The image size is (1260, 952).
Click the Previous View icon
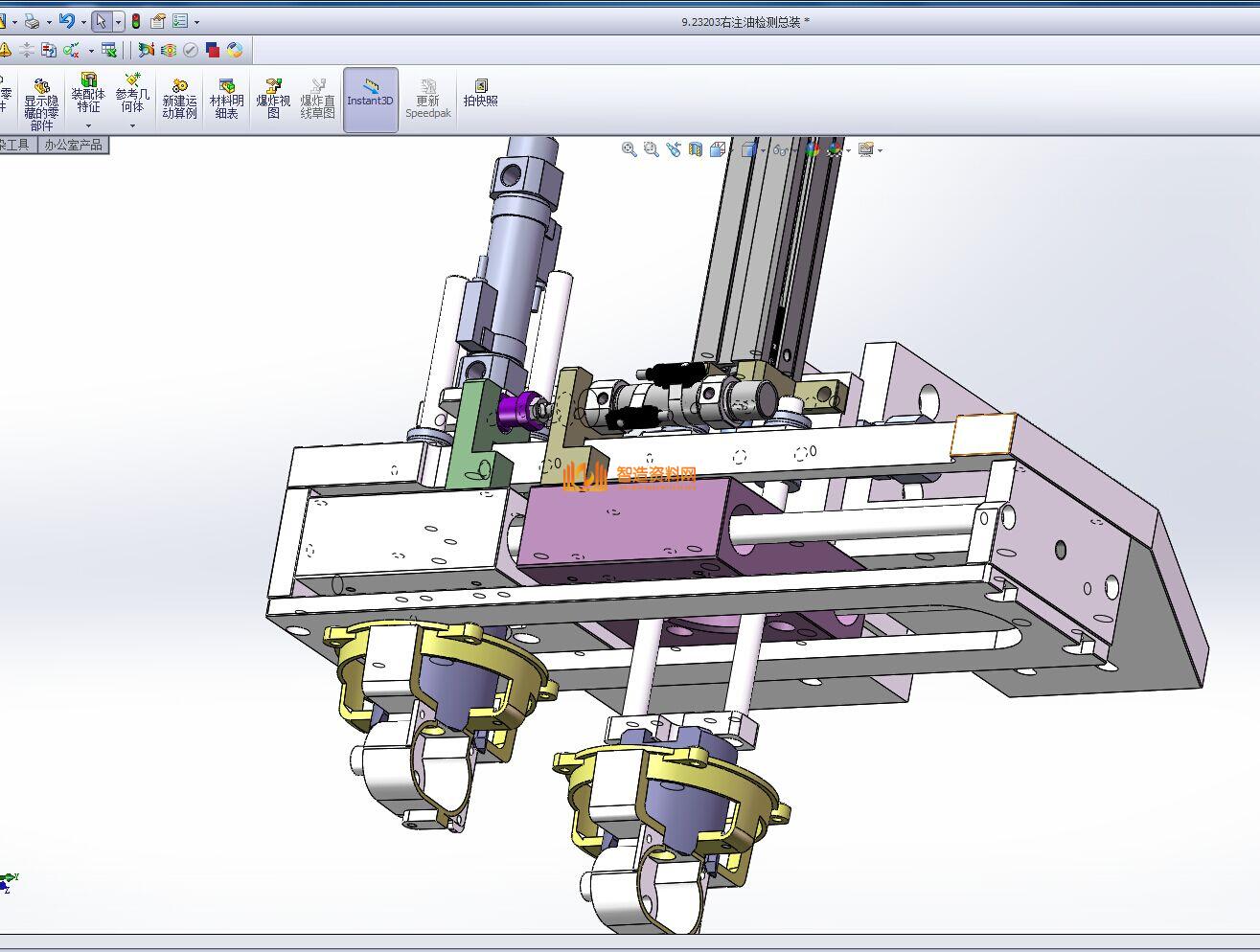[x=674, y=149]
